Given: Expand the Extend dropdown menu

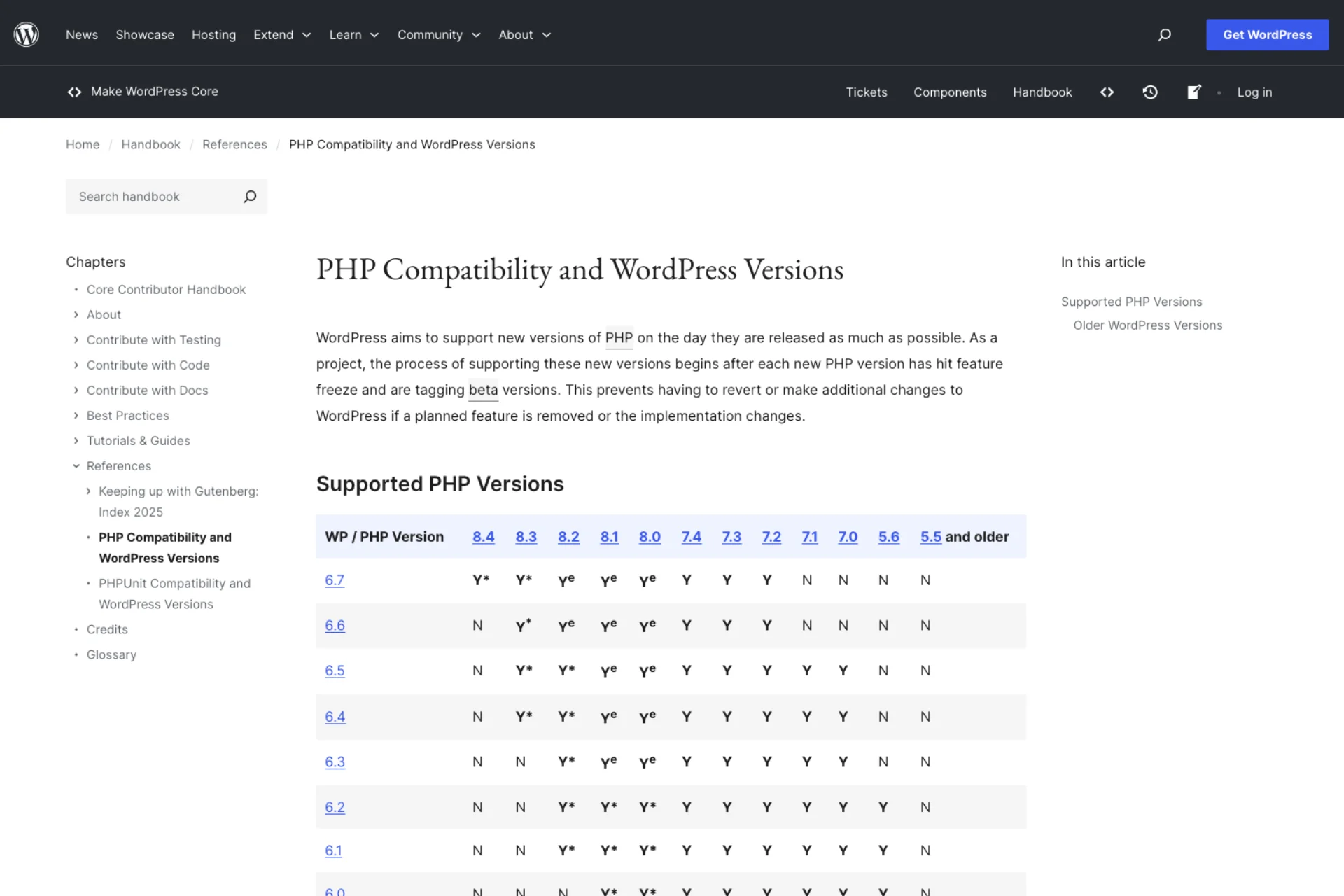Looking at the screenshot, I should (282, 34).
